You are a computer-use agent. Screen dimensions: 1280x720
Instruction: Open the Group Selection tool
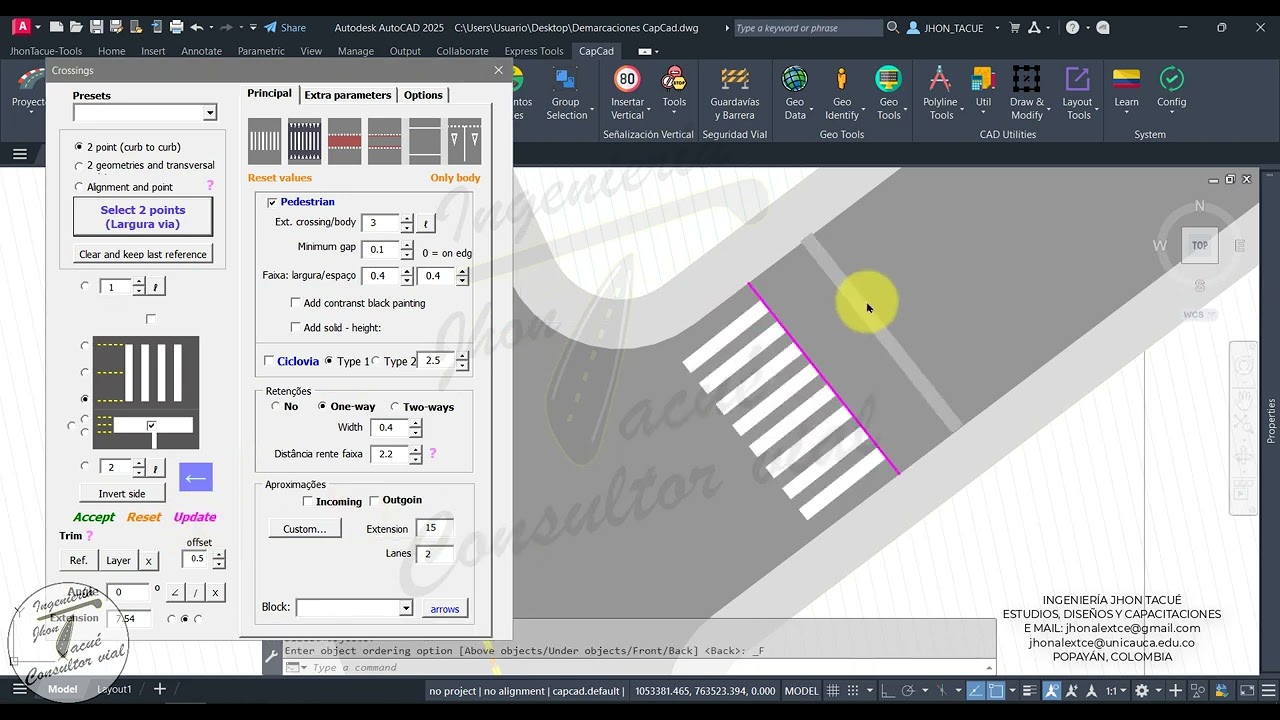566,92
